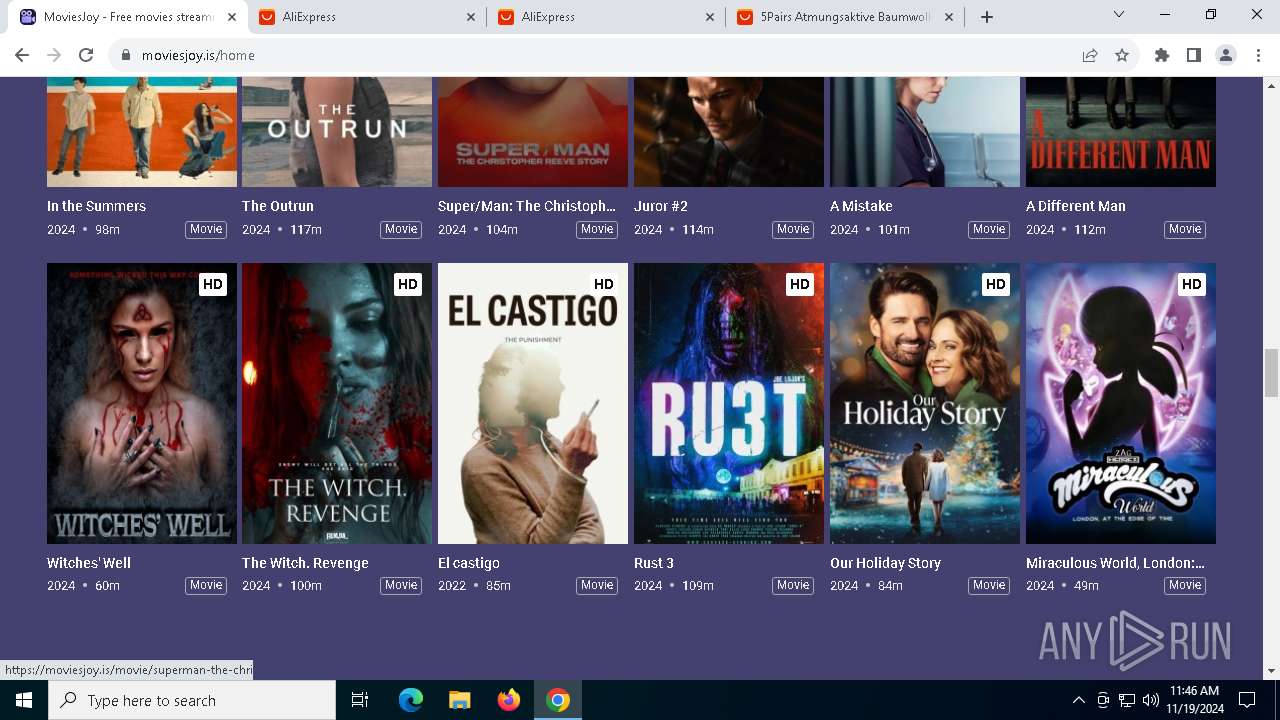
Task: Click the Movie badge under Witches' Well
Action: [x=206, y=585]
